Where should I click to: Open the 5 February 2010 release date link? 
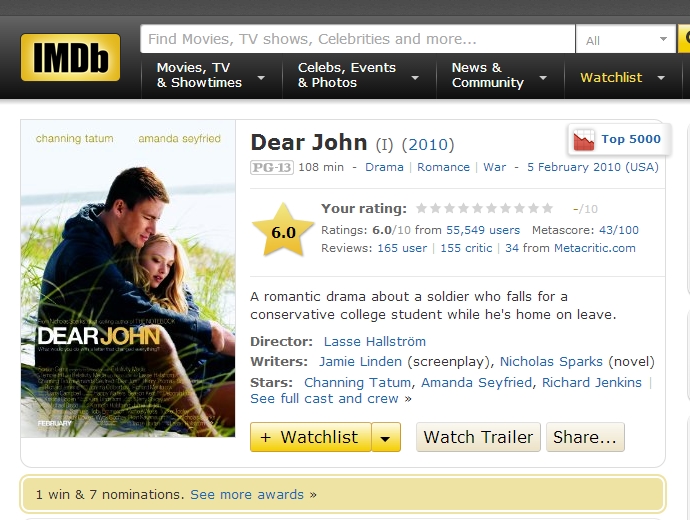[593, 167]
